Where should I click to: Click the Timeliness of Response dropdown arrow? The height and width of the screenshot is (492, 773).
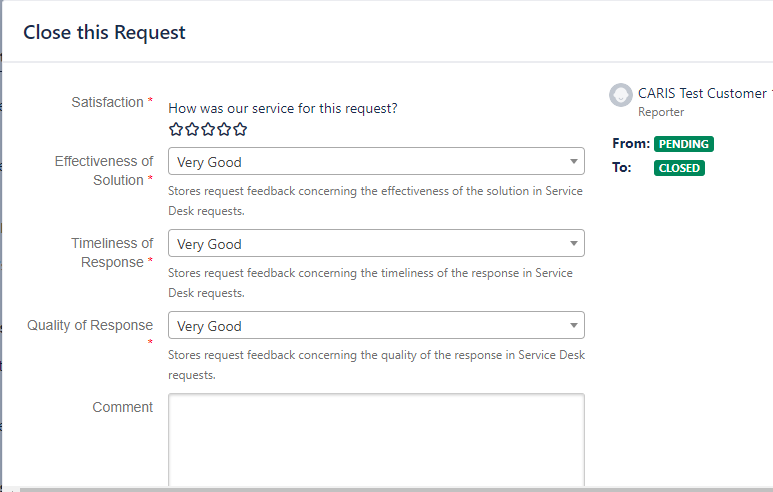[573, 243]
